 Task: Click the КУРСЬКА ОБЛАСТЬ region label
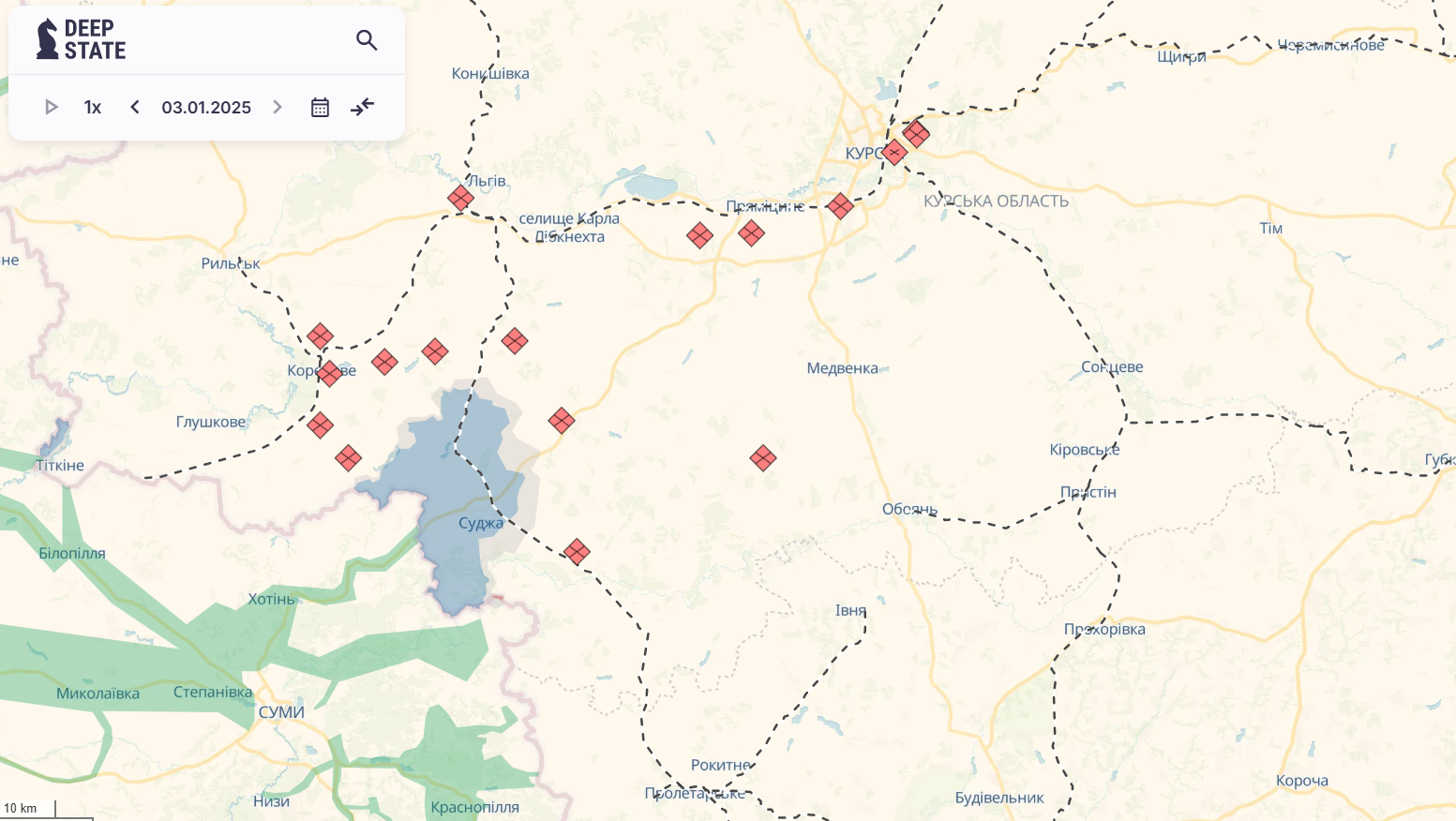[996, 201]
